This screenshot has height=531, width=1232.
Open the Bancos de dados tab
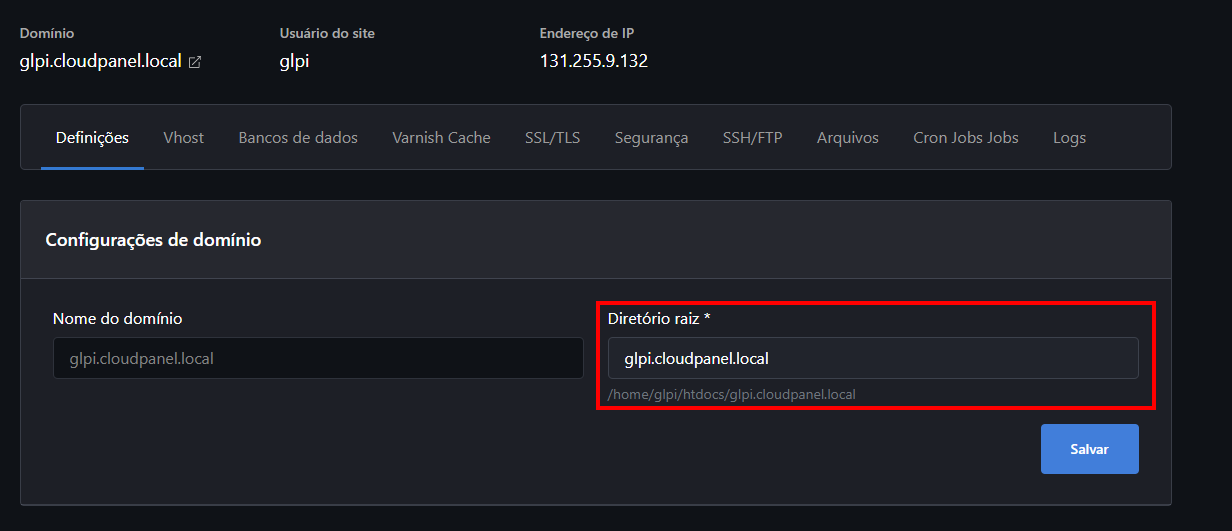298,138
